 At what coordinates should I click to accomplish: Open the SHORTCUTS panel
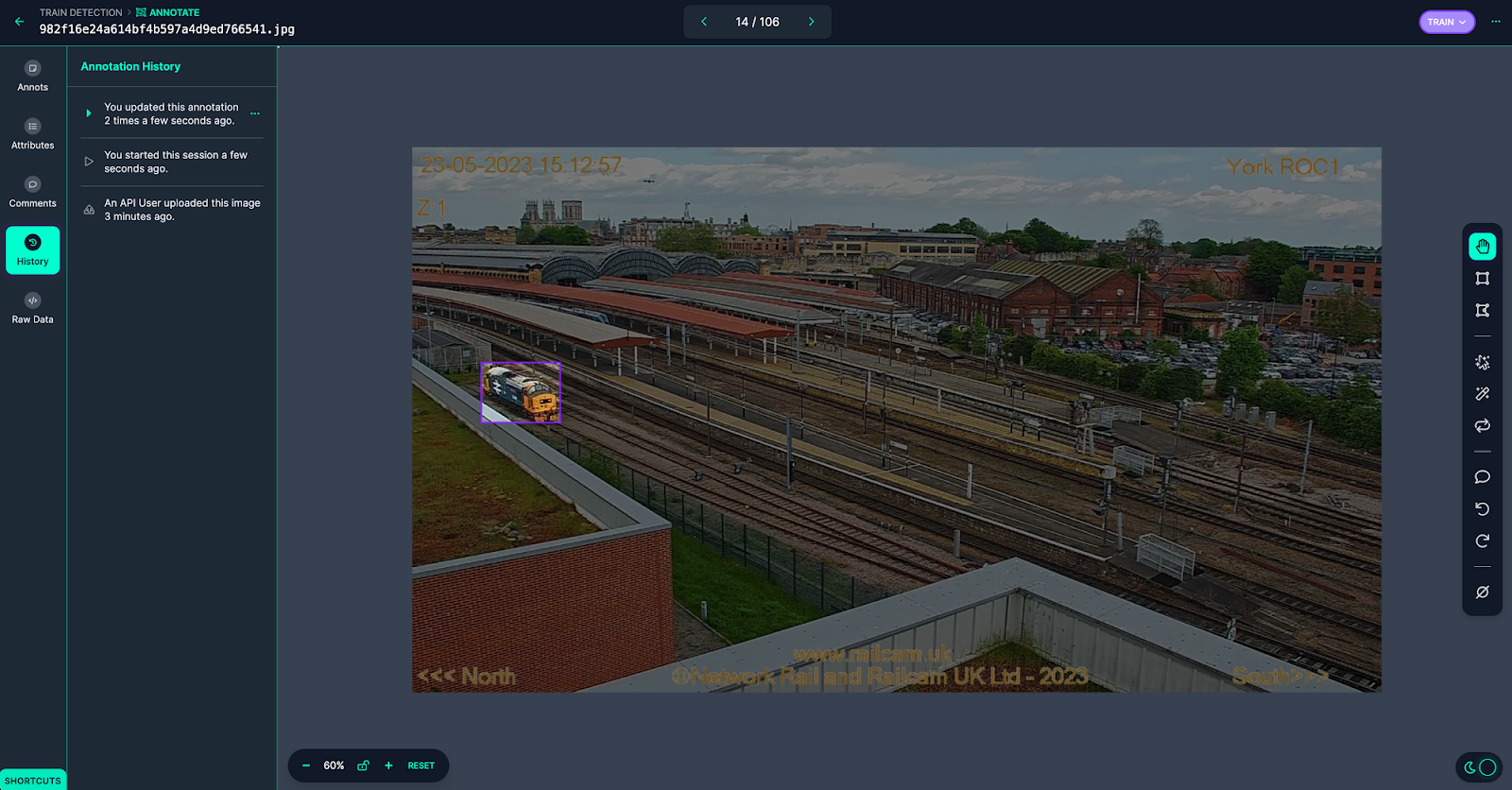[33, 780]
